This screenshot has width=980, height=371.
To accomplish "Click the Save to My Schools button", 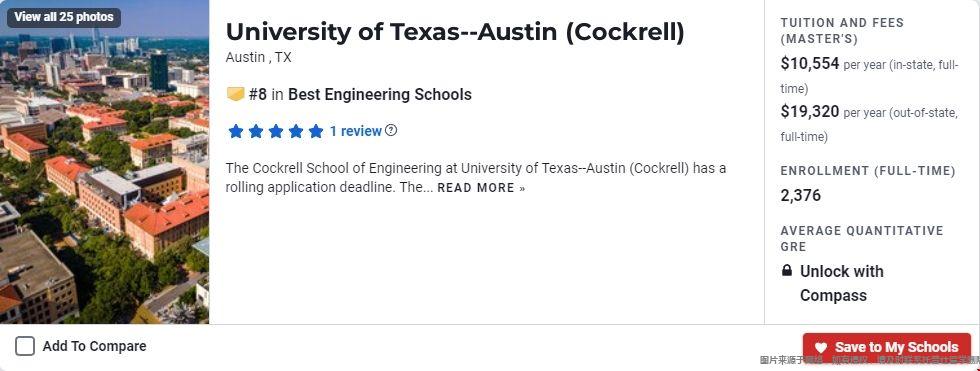I will pyautogui.click(x=887, y=347).
